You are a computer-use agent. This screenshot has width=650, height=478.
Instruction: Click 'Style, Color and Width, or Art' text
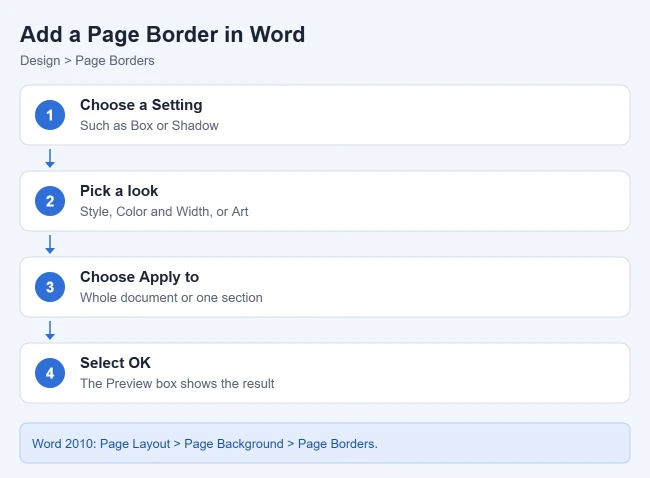point(164,211)
